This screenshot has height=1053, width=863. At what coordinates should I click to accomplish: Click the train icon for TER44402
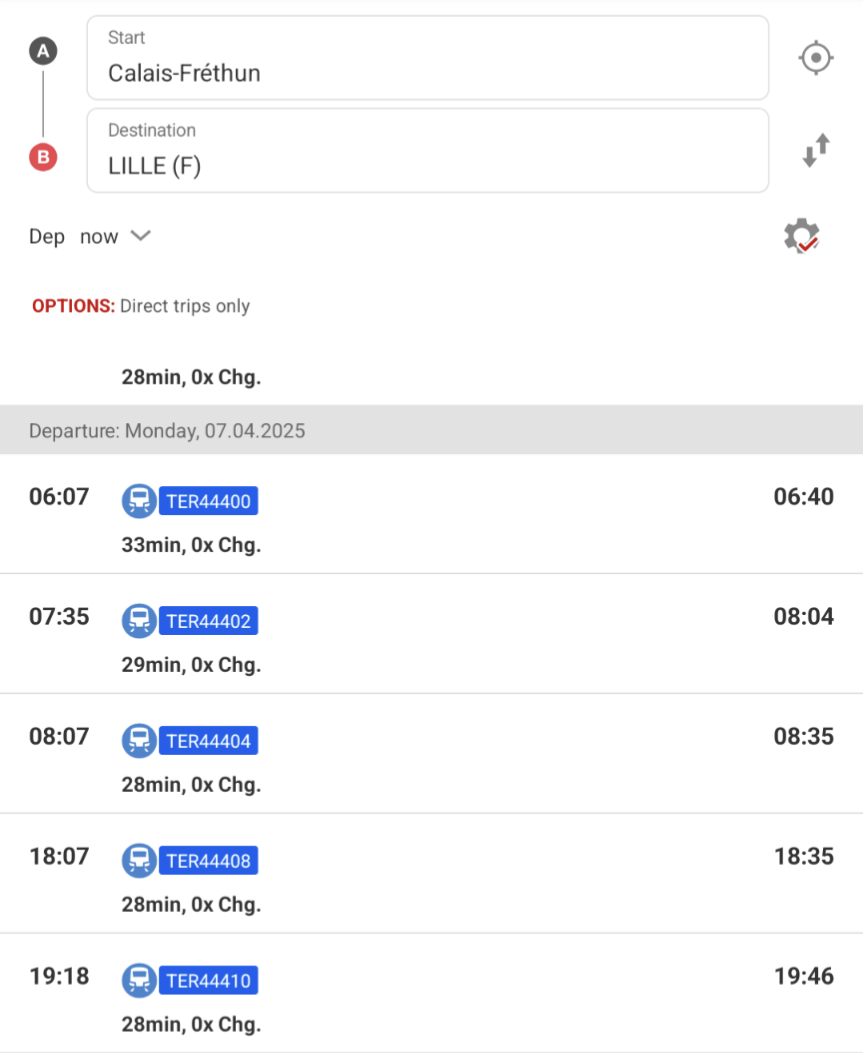coord(139,621)
